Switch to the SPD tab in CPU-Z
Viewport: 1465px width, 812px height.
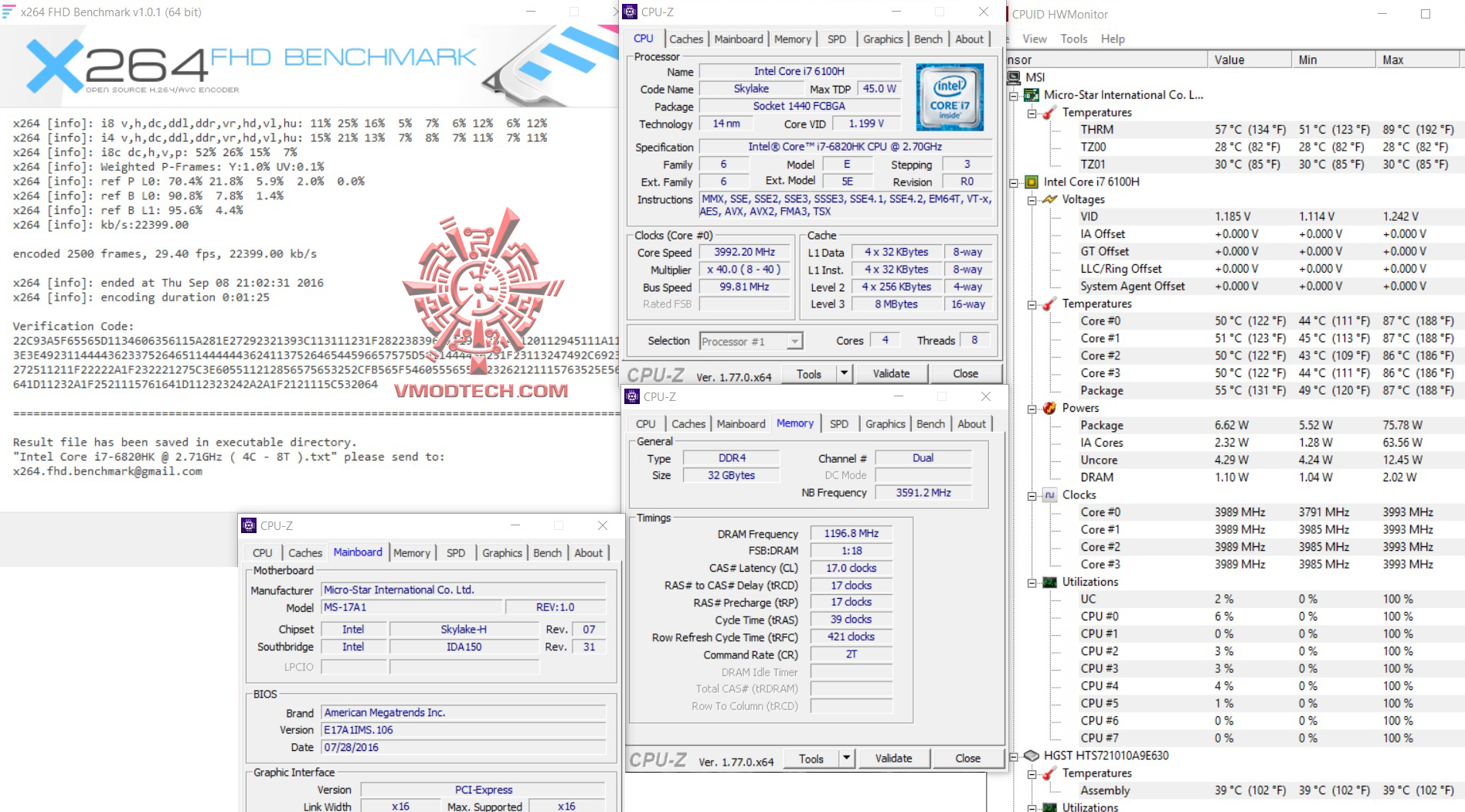tap(837, 39)
